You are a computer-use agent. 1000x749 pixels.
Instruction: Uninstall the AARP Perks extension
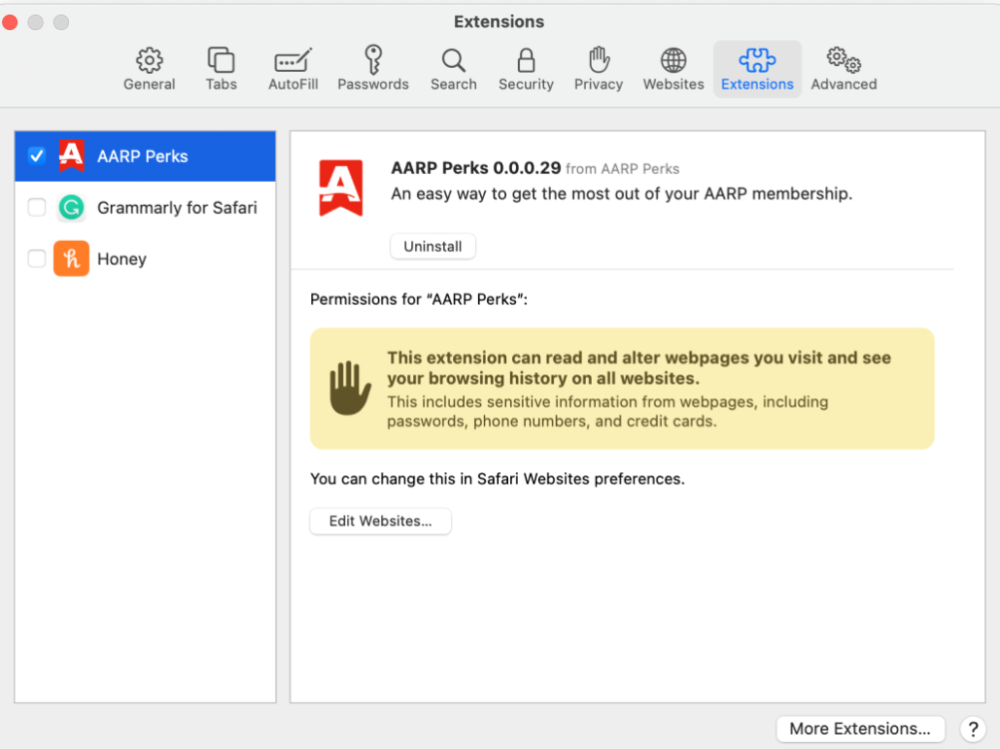click(x=432, y=246)
